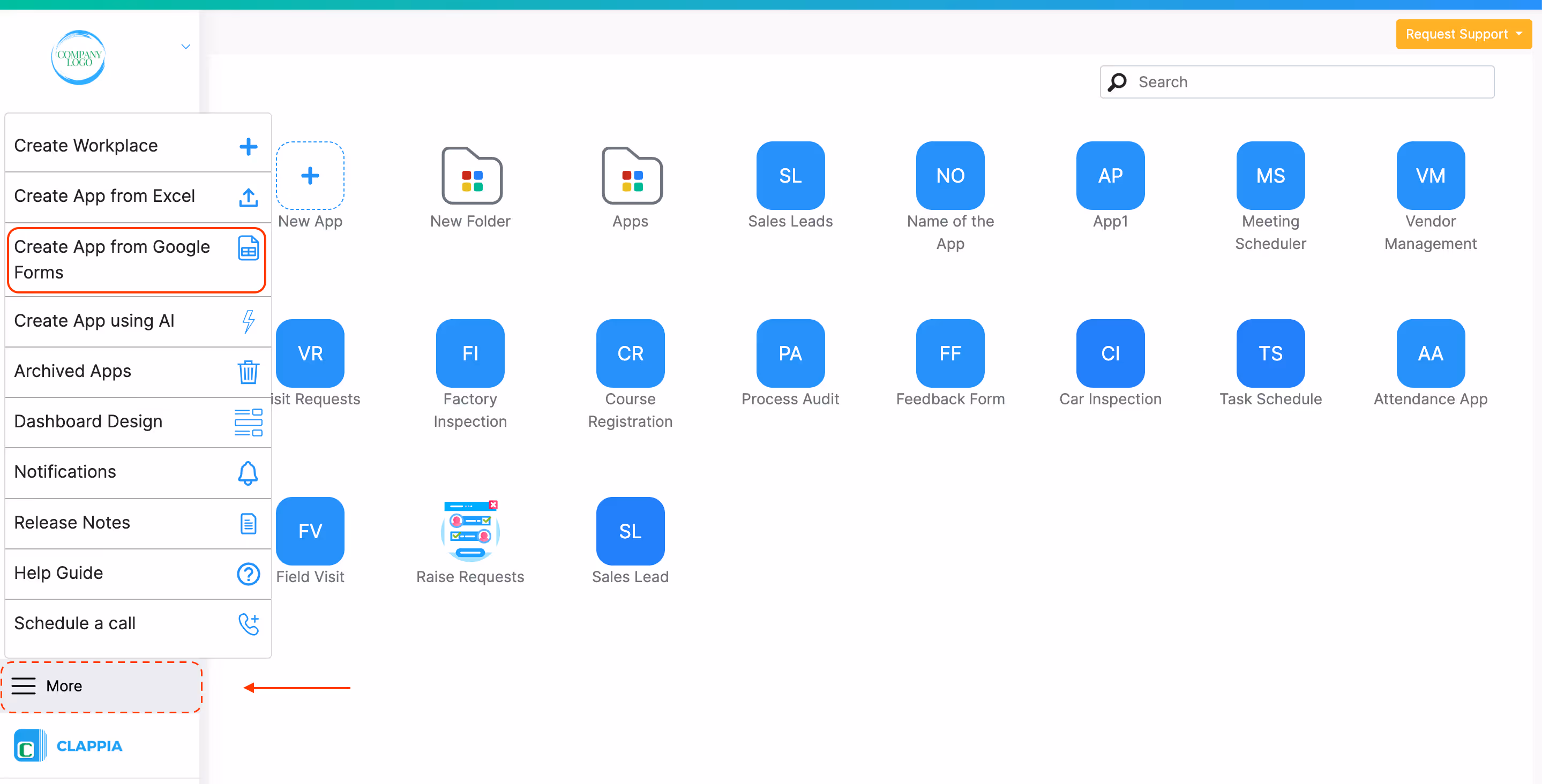Open the Car Inspection app
This screenshot has width=1542, height=784.
click(1110, 353)
